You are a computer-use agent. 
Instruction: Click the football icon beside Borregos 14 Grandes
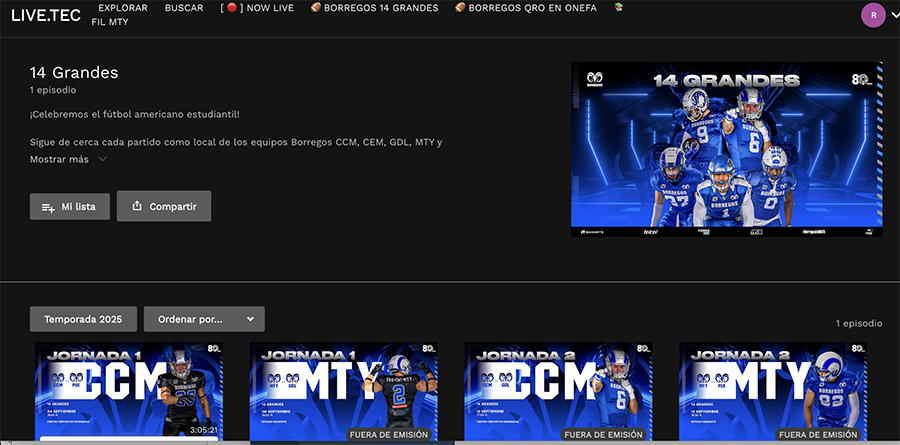point(317,8)
